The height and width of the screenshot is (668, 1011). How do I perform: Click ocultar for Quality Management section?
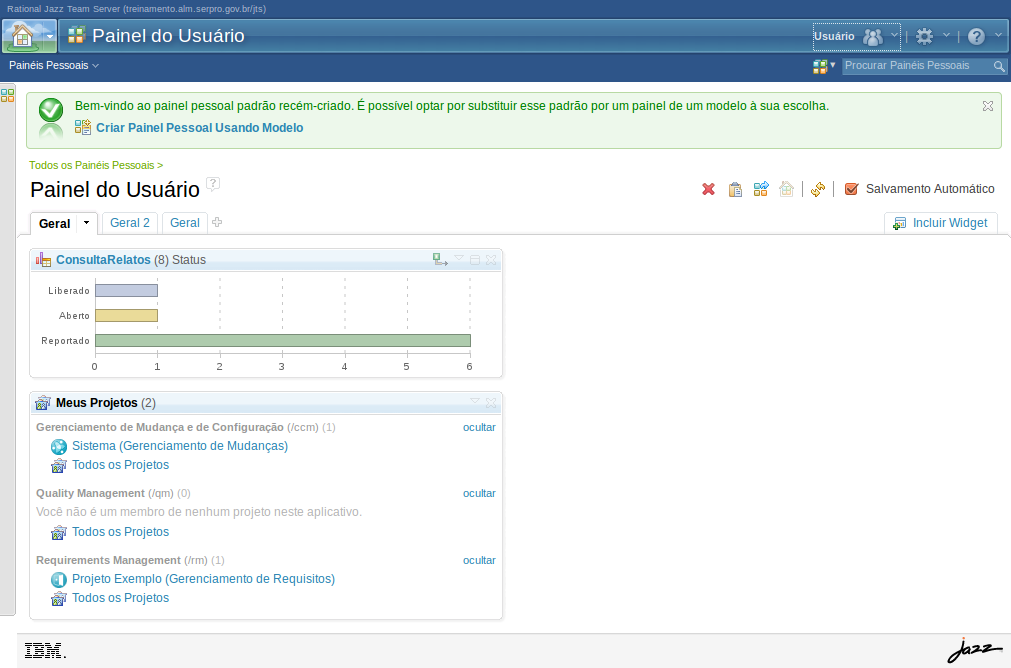tap(479, 493)
